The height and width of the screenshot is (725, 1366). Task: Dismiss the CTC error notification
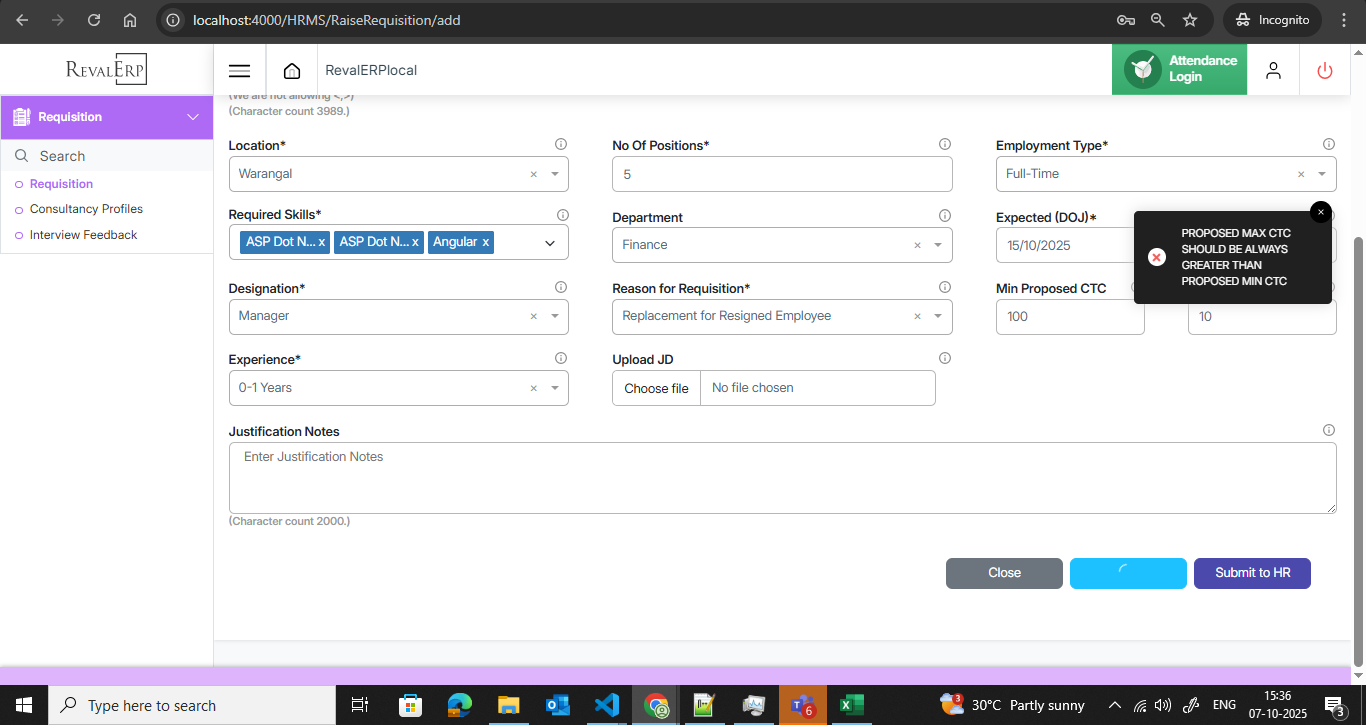pyautogui.click(x=1320, y=212)
